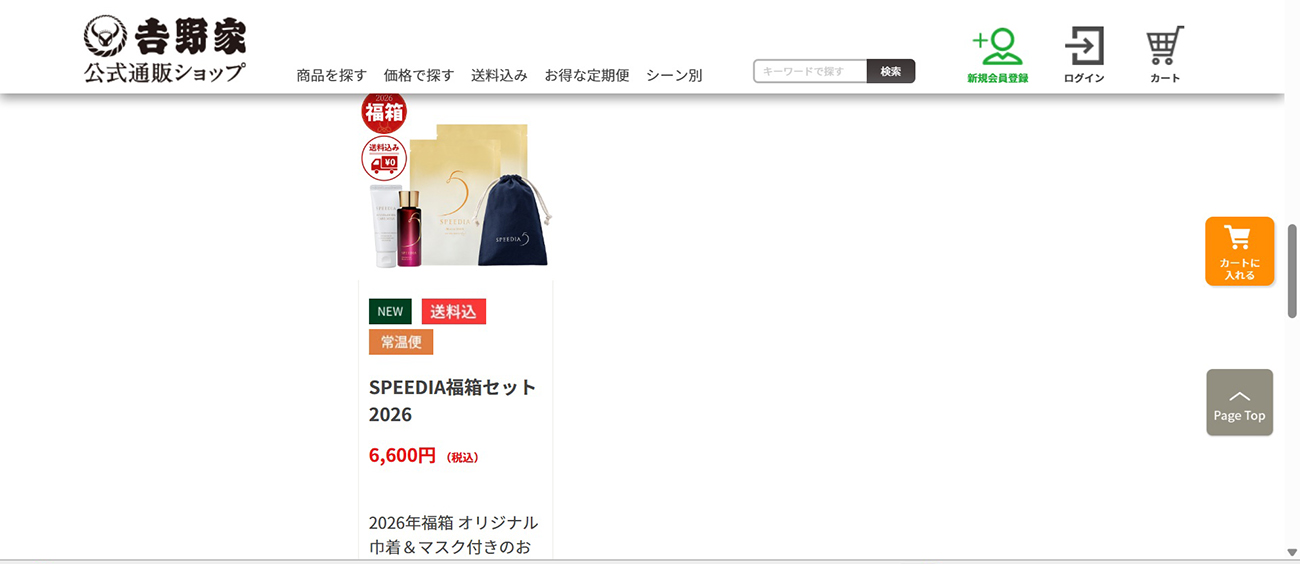Image resolution: width=1300 pixels, height=564 pixels.
Task: Focus the キーワードで探す search field
Action: tap(810, 71)
